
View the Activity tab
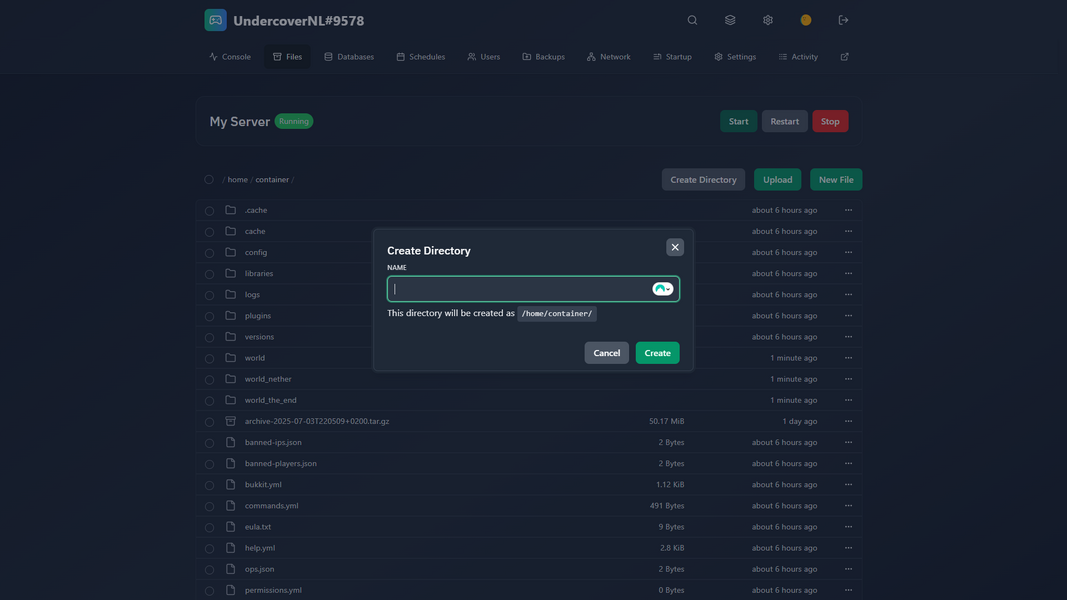tap(798, 56)
